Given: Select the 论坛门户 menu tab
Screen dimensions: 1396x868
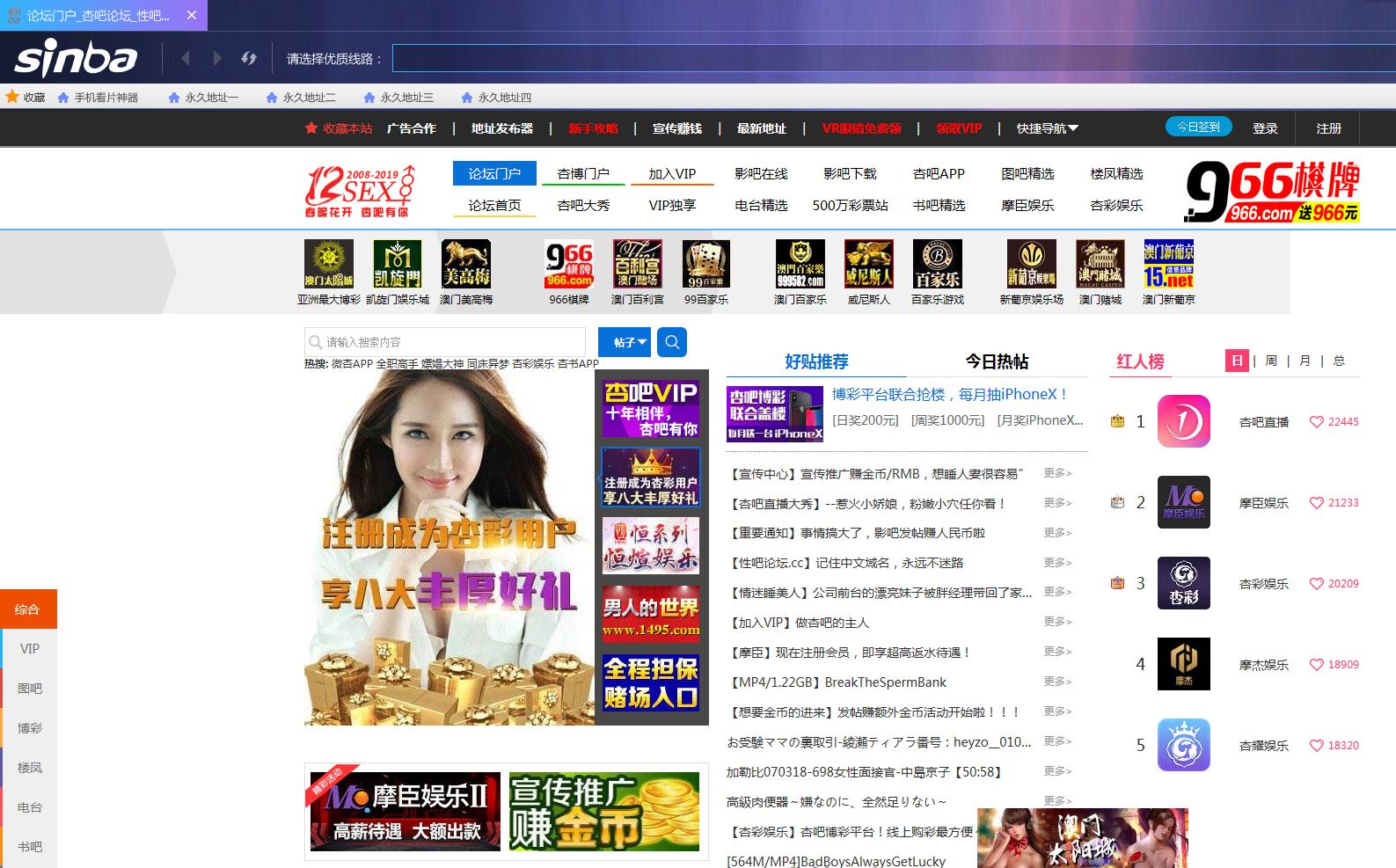Looking at the screenshot, I should 494,173.
